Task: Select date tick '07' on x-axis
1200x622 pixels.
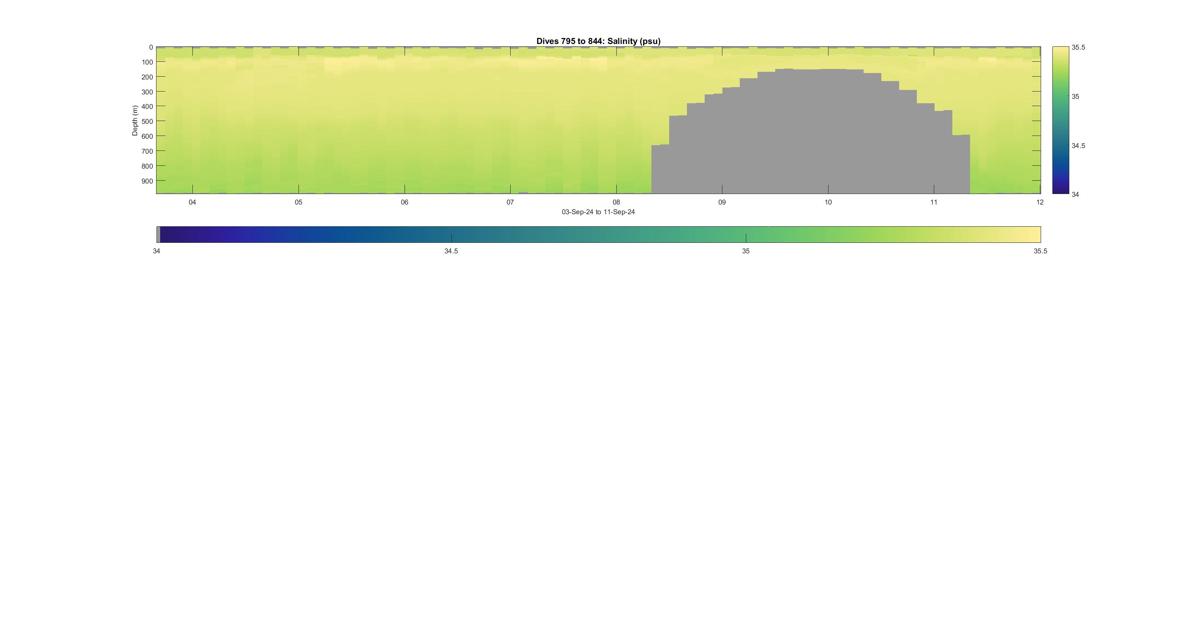Action: (510, 202)
